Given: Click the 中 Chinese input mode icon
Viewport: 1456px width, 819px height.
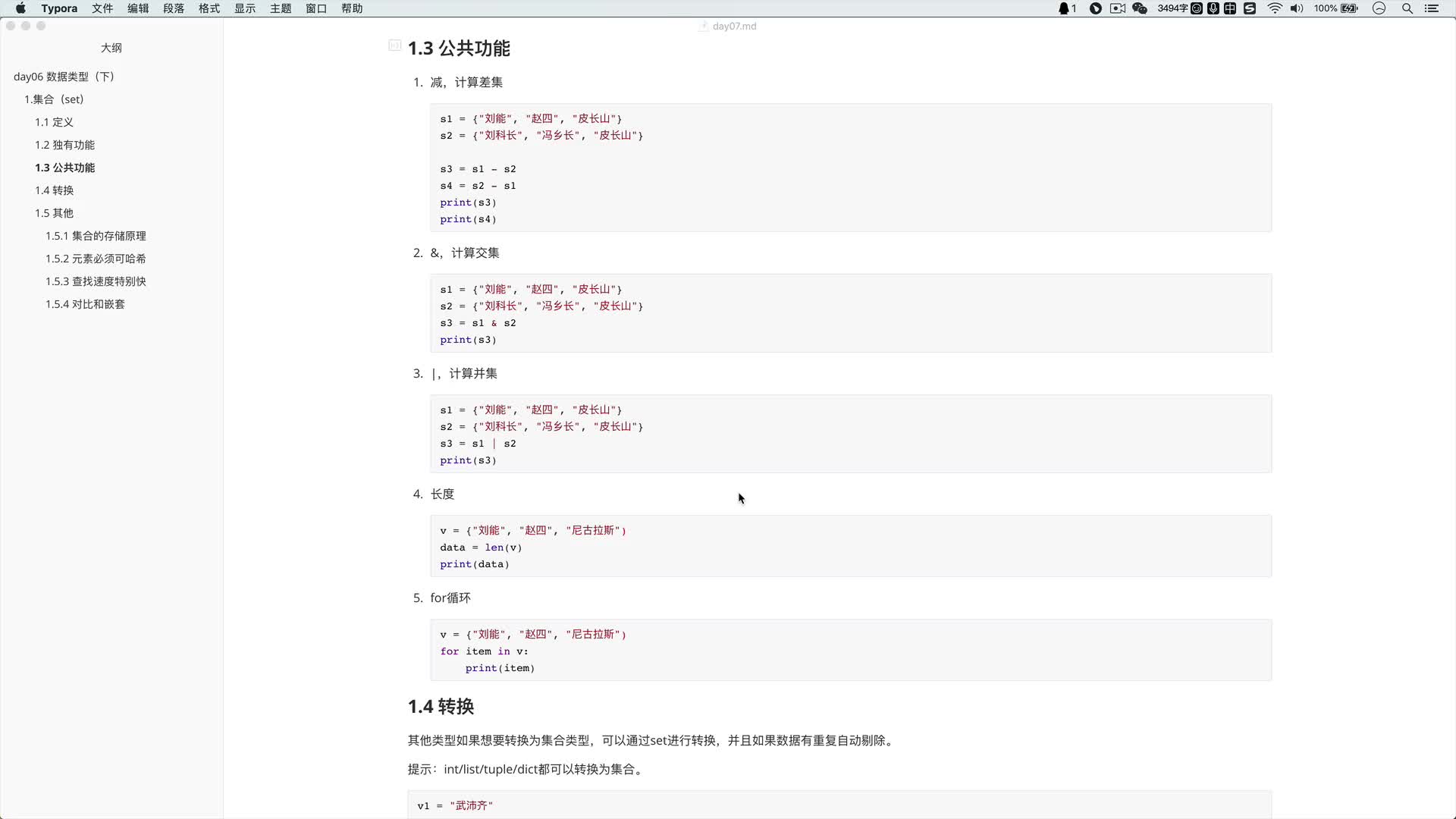Looking at the screenshot, I should tap(1230, 8).
